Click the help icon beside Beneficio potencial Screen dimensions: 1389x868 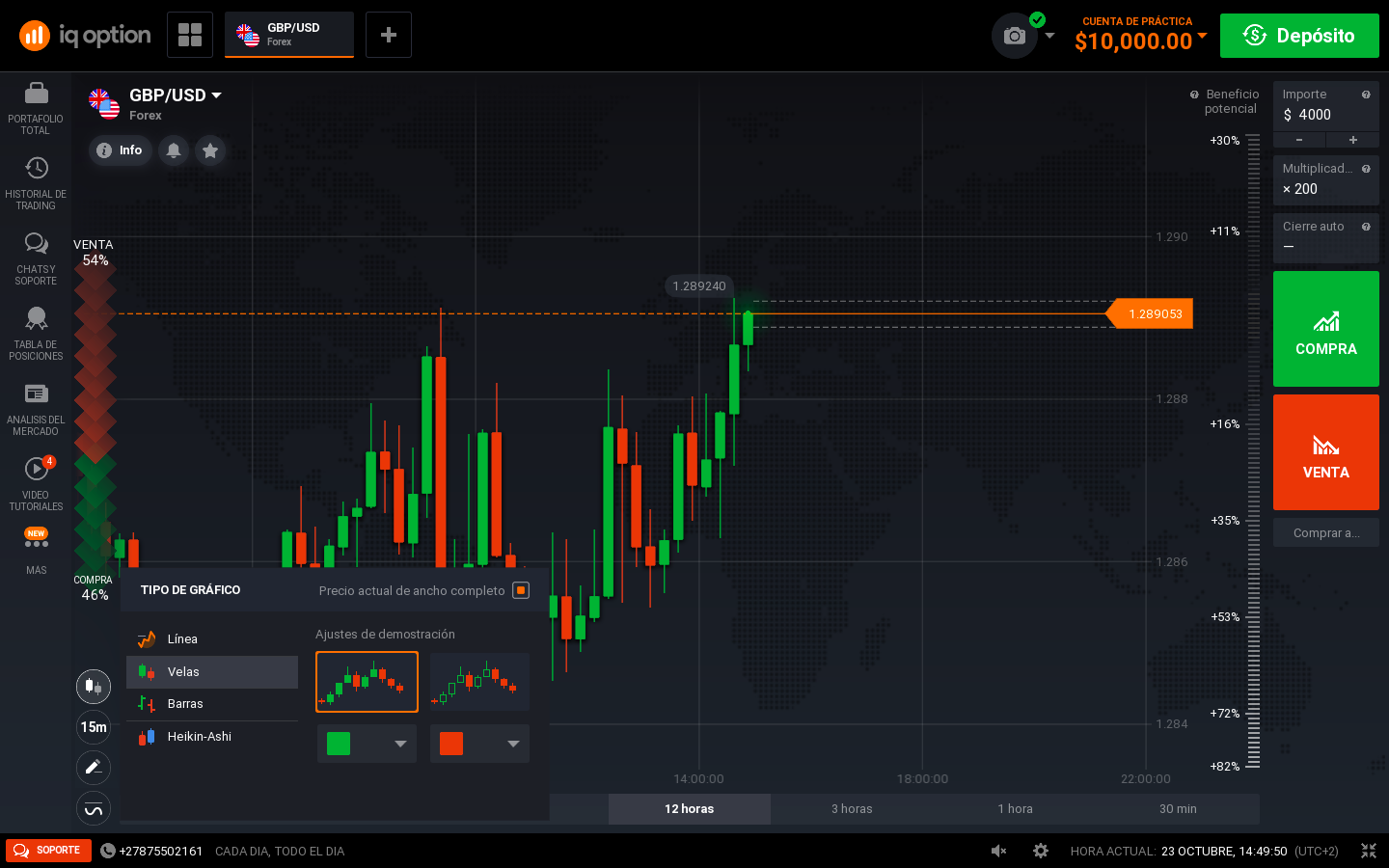coord(1194,95)
